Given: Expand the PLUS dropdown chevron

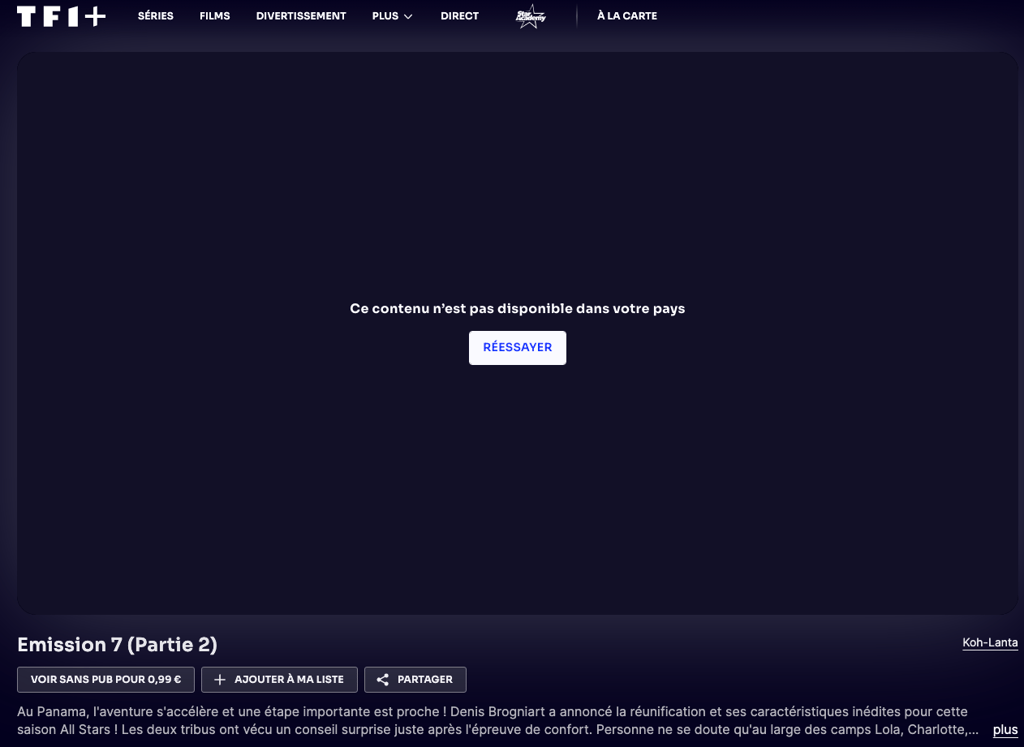Looking at the screenshot, I should (x=408, y=16).
